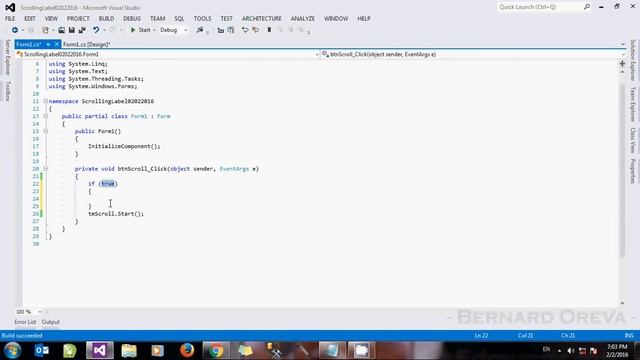The image size is (640, 360).
Task: Click the vertical editor scrollbar thumb
Action: tap(622, 171)
